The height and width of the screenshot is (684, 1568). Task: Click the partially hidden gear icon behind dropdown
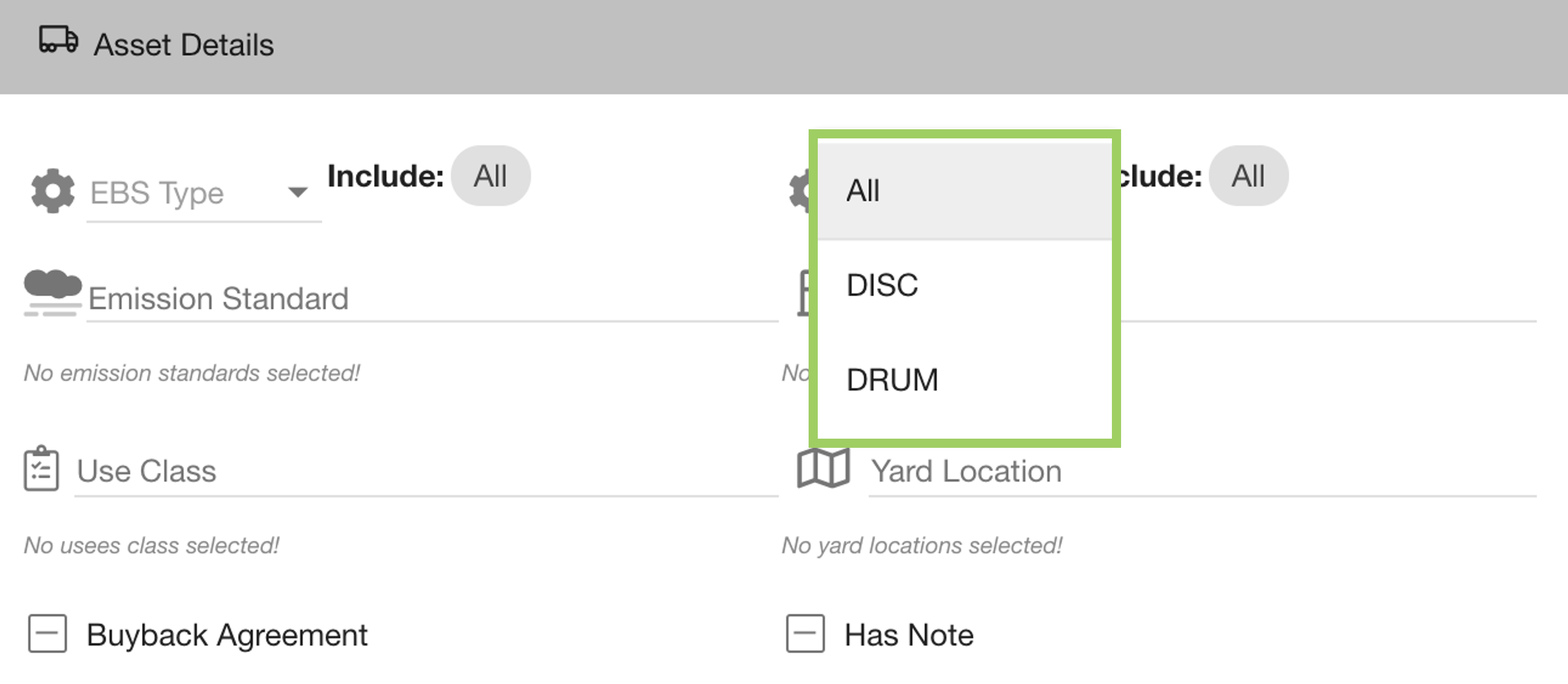point(799,191)
